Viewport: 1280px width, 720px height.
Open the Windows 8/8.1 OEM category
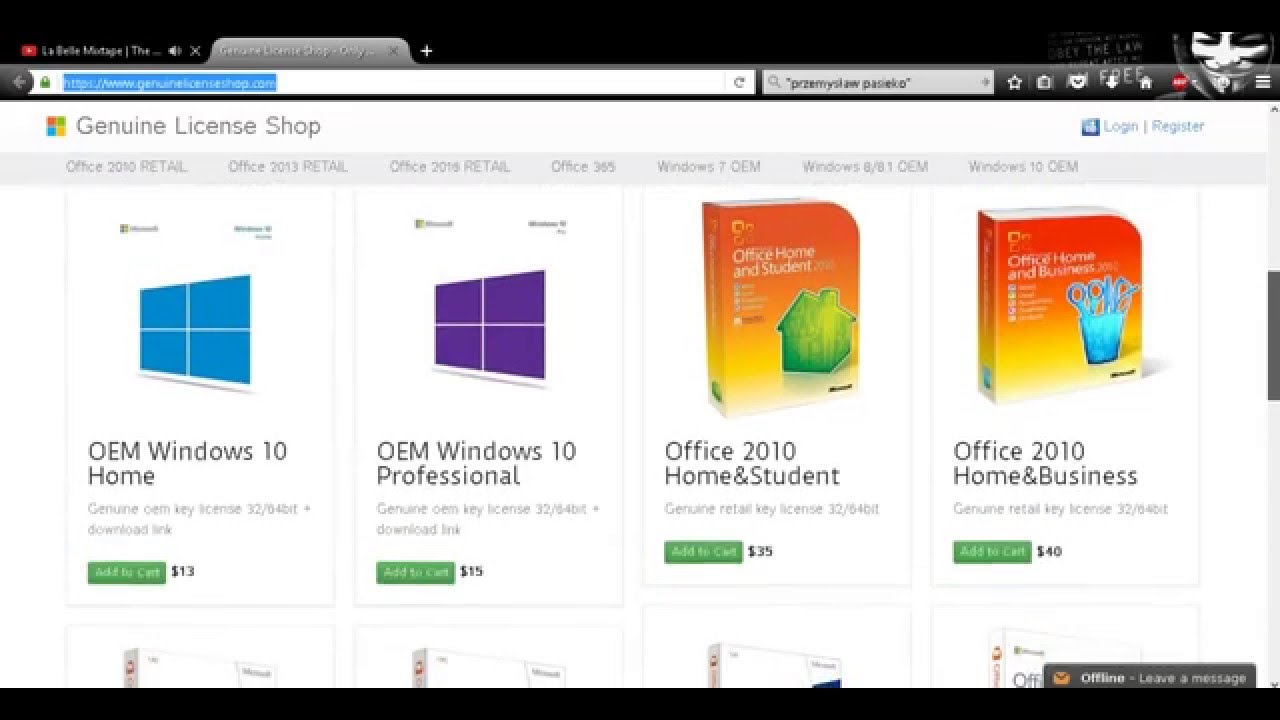(x=865, y=167)
